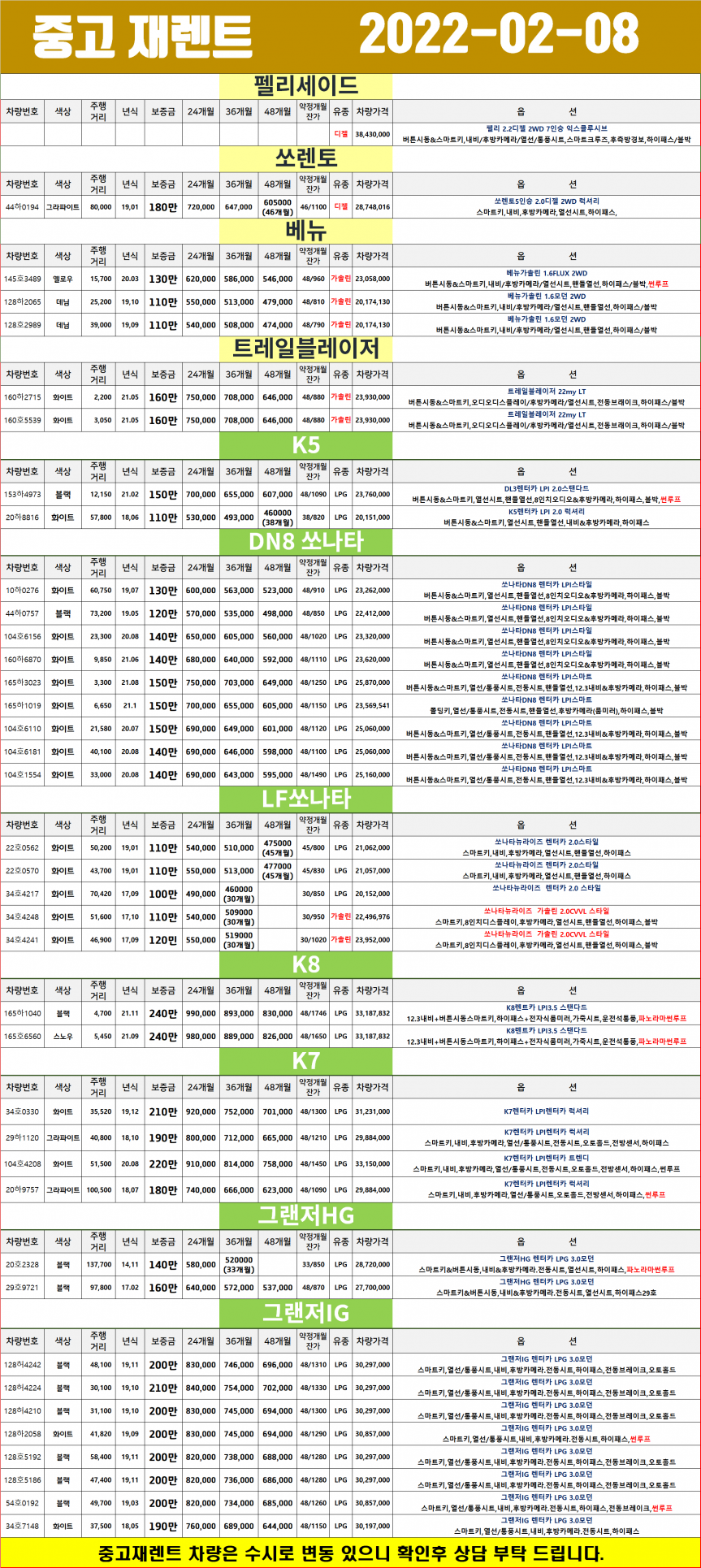
Task: Click the yellow footer notice 중고재렌트 차량은 수시로 변동
Action: point(350,1553)
